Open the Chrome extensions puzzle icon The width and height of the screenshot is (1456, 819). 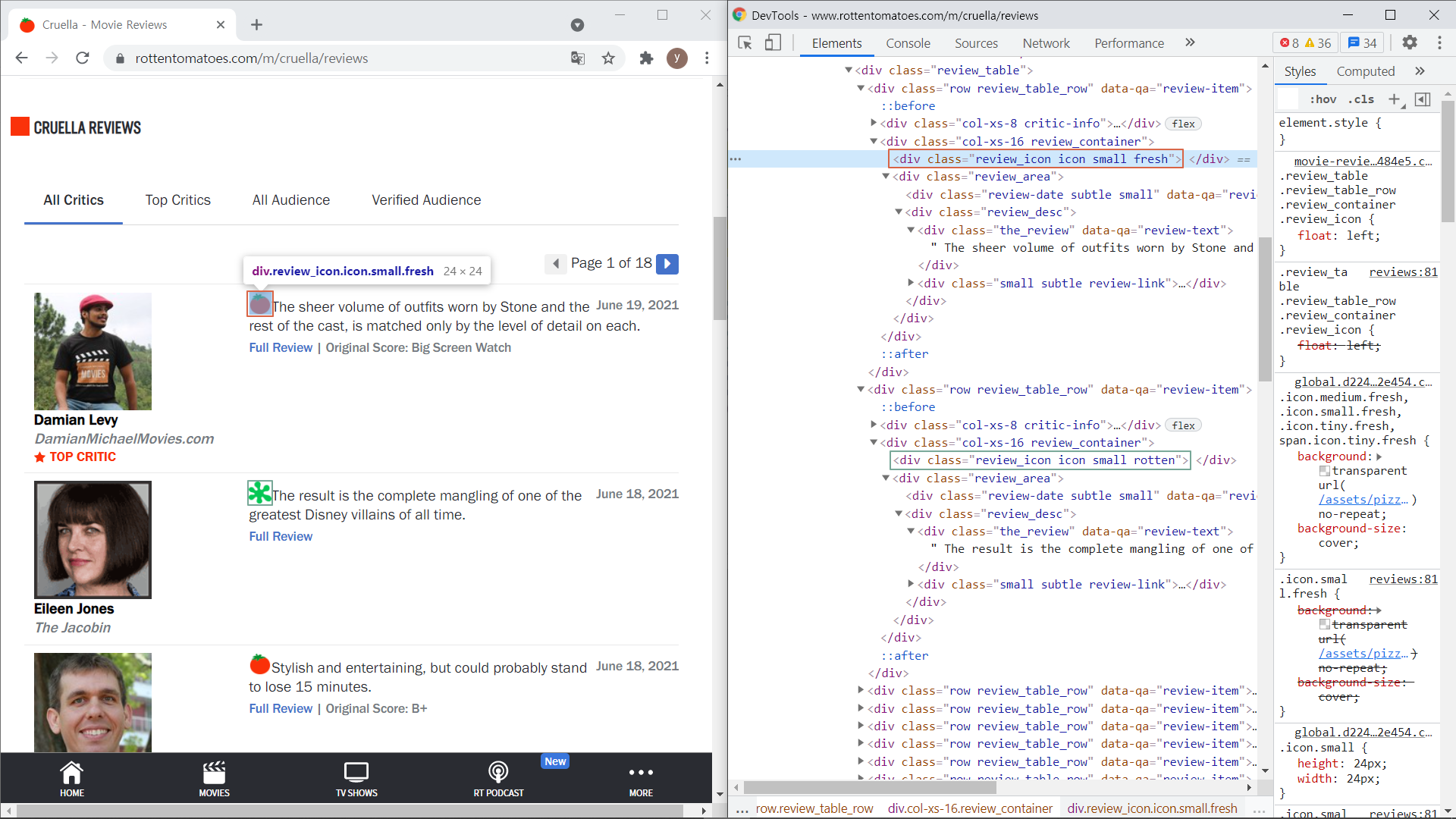(x=646, y=58)
